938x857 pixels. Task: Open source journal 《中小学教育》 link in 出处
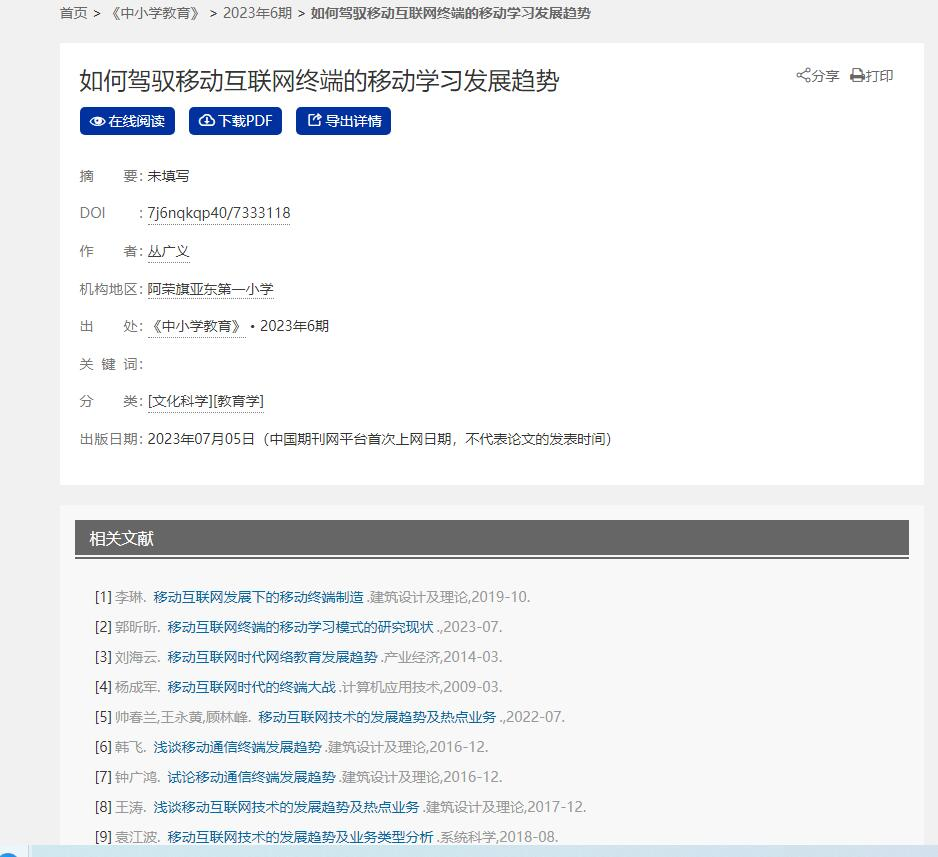197,327
